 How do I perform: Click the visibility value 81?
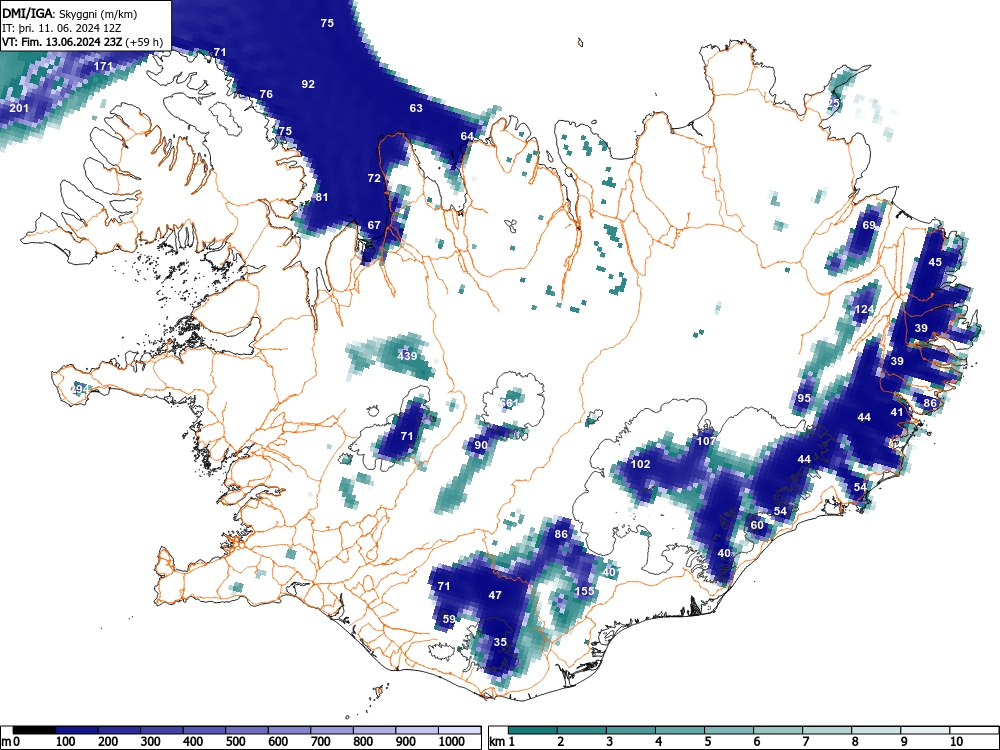point(321,198)
